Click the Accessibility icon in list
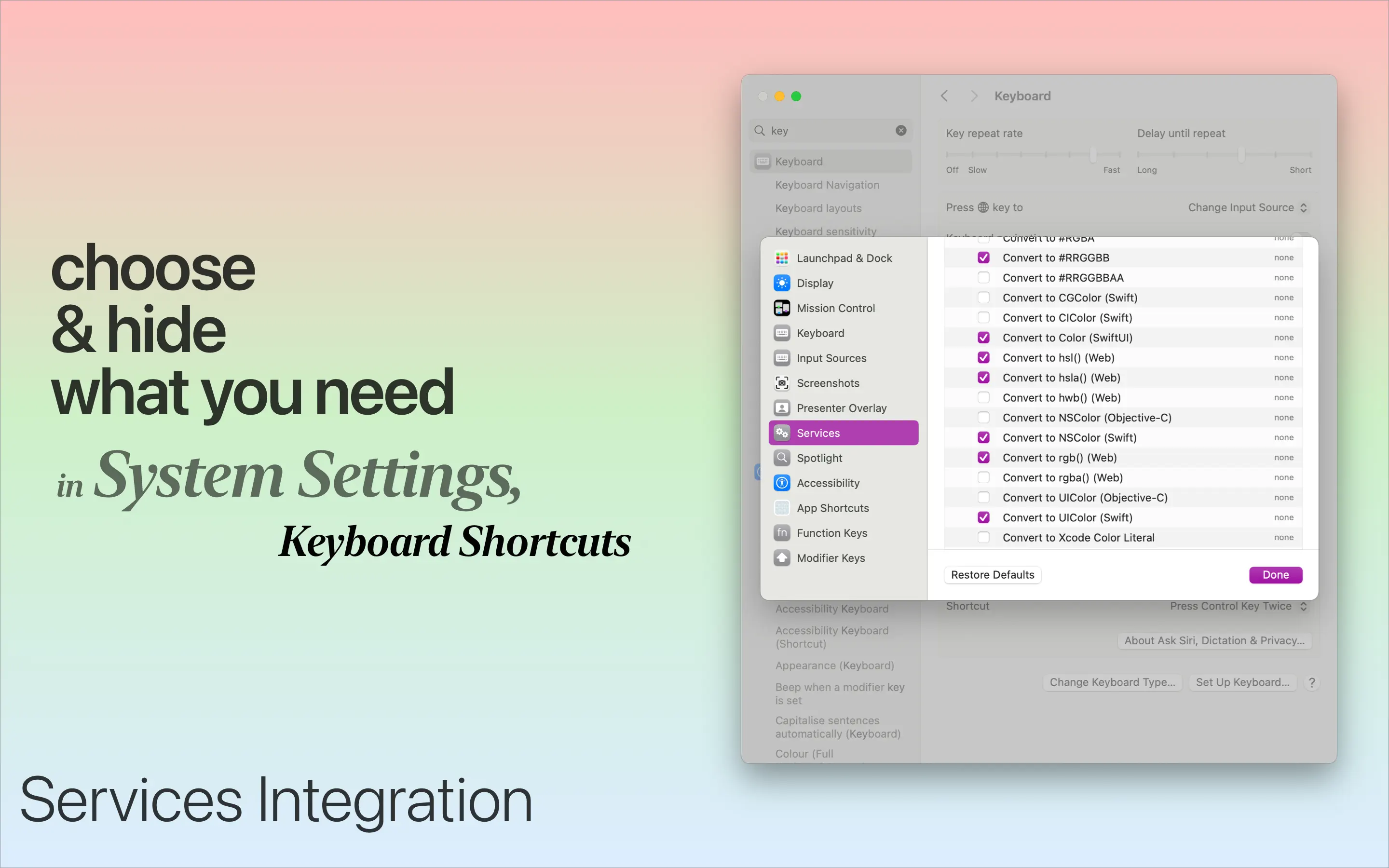 point(781,483)
